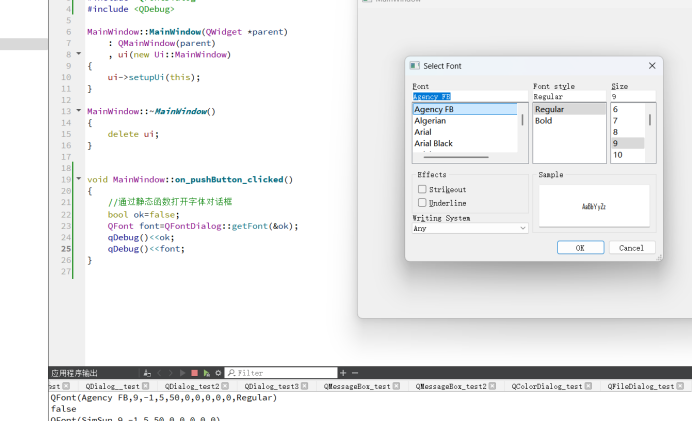Click getFont call on line 23

[x=250, y=226]
